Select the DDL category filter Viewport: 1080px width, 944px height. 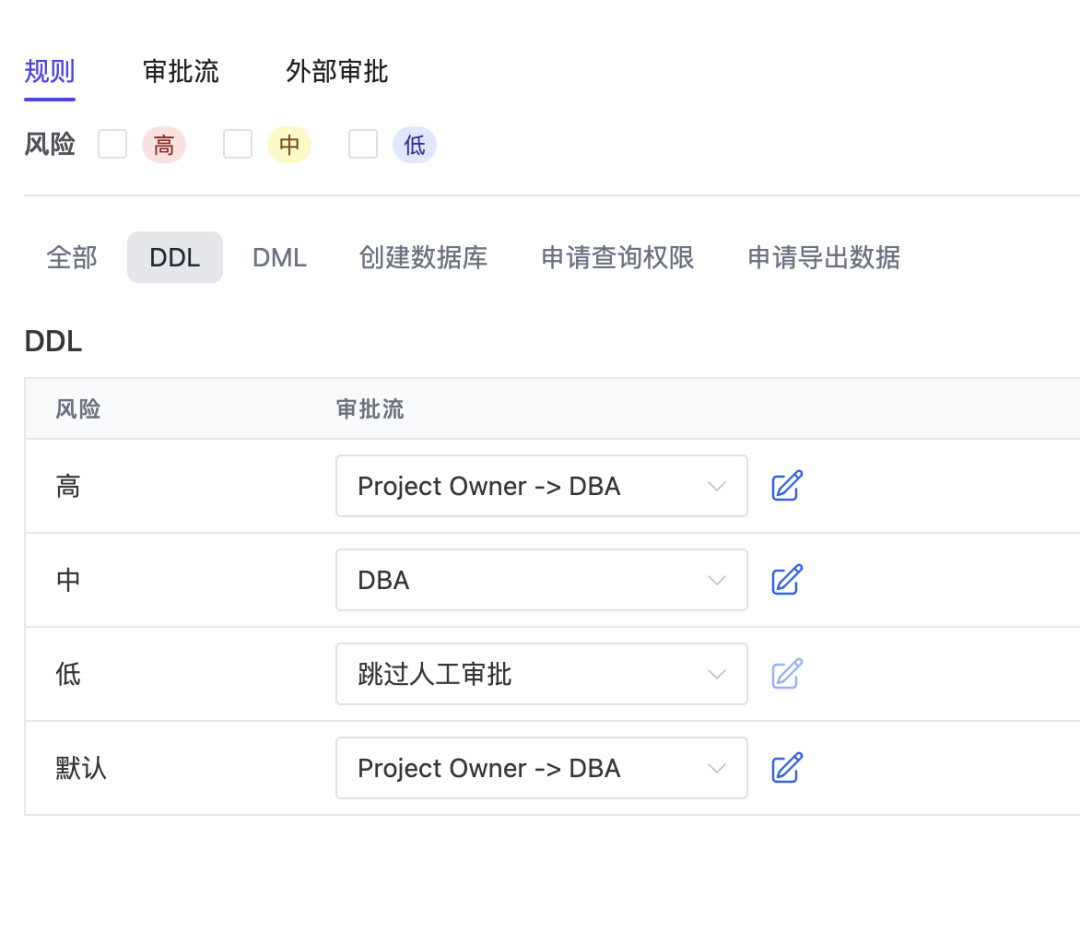click(175, 258)
